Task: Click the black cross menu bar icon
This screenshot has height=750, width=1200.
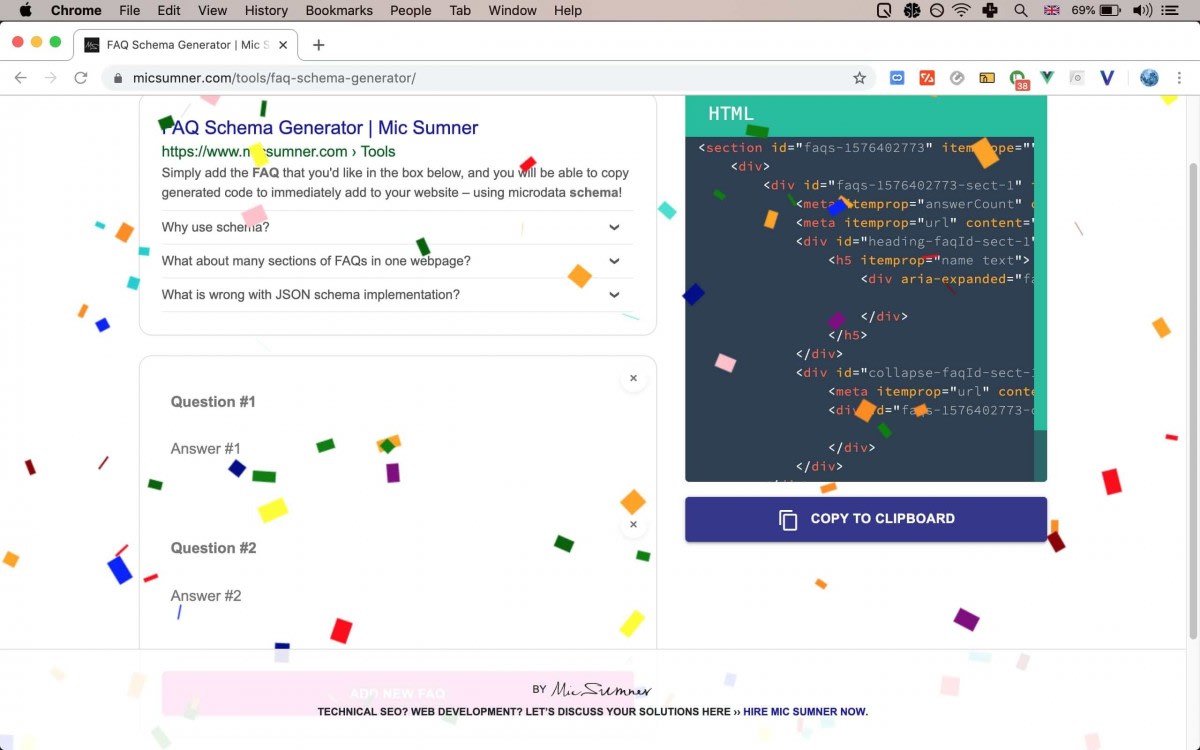Action: click(x=990, y=10)
